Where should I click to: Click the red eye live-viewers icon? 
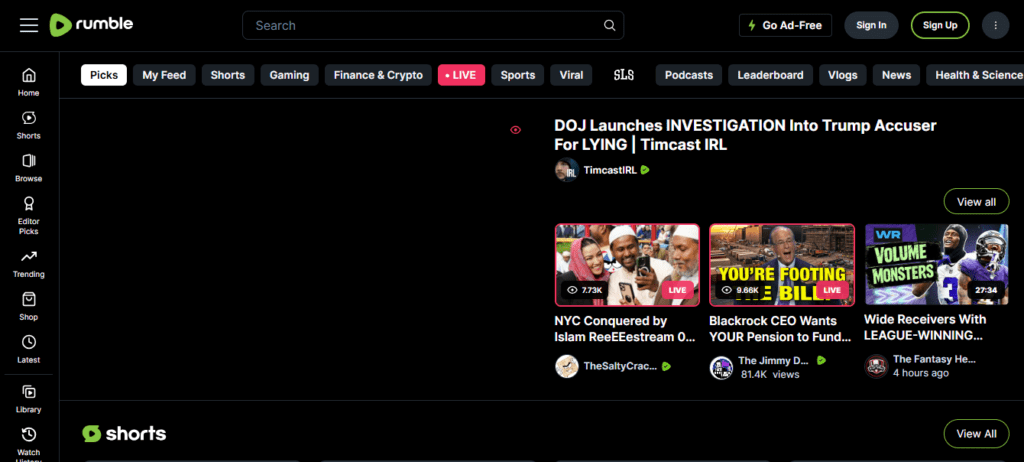click(515, 130)
